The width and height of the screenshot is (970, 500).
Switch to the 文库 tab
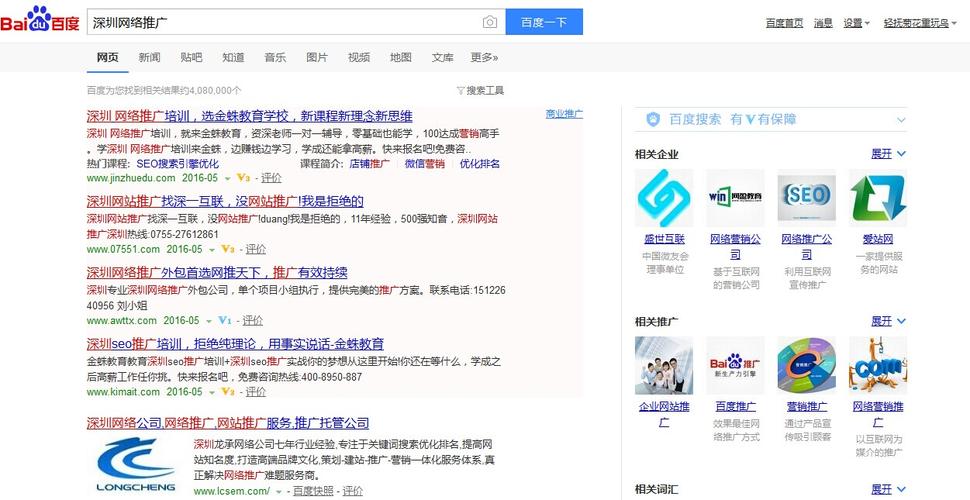click(442, 58)
